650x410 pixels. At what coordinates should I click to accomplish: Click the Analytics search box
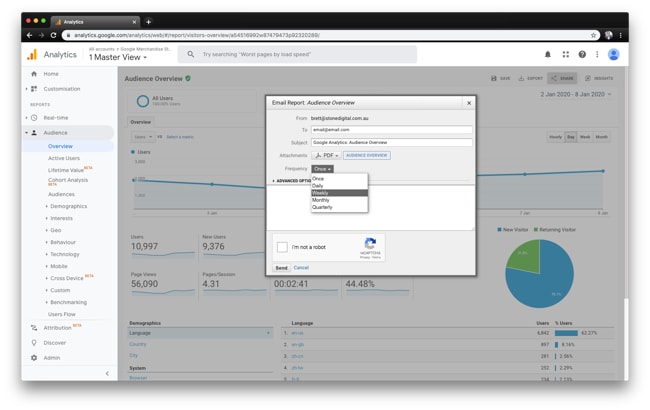point(297,54)
